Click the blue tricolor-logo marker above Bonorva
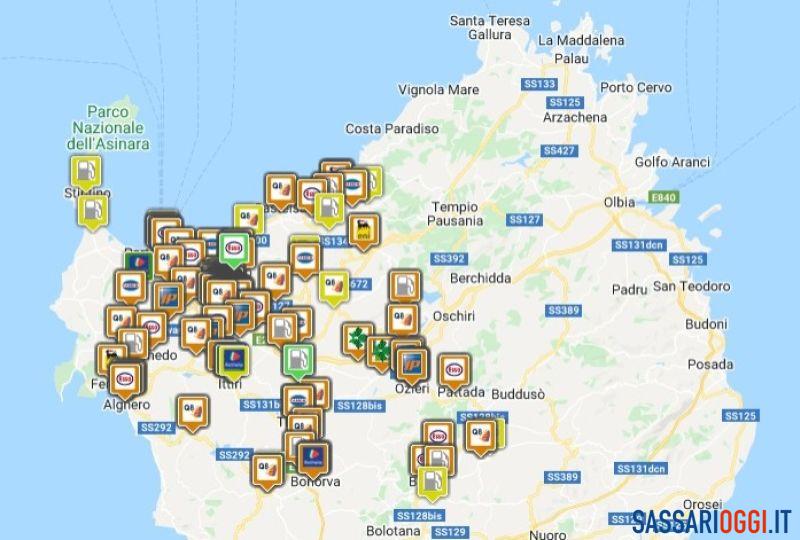This screenshot has height=540, width=800. pos(312,458)
